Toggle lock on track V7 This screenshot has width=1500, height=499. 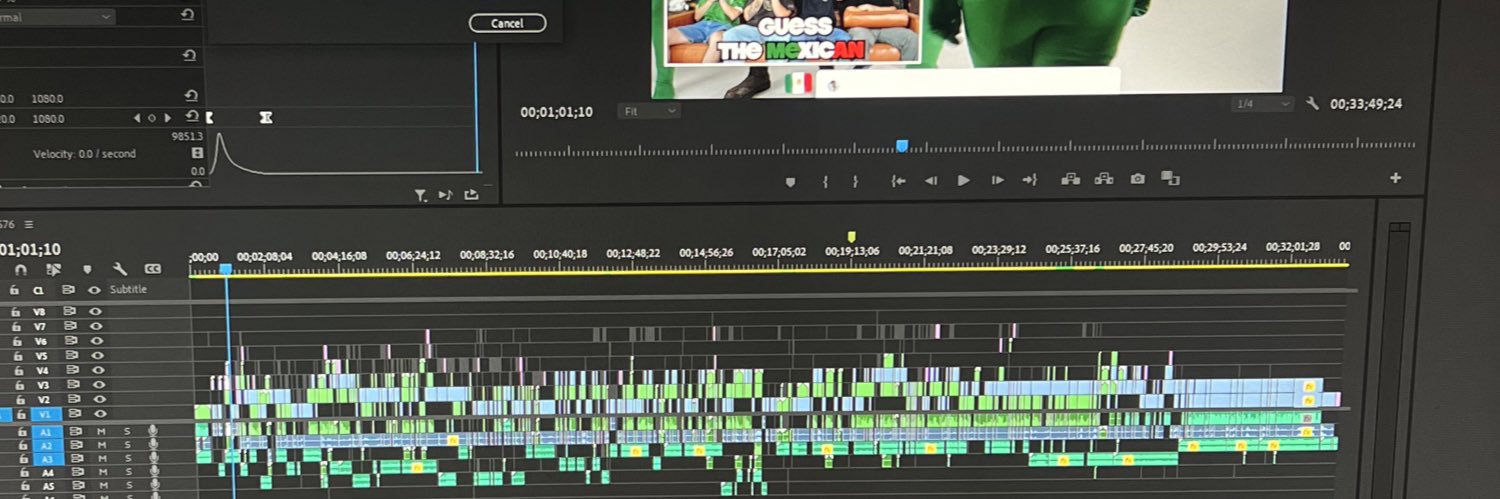[16, 326]
